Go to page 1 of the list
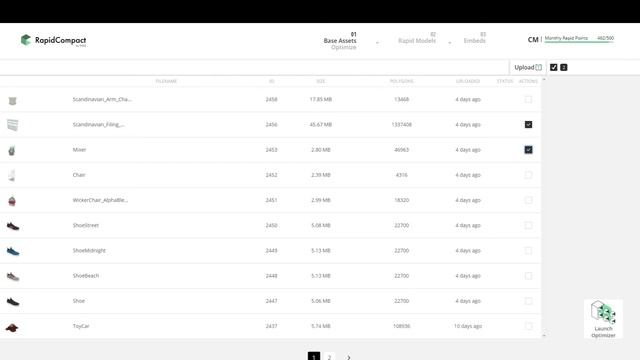Screen dimensions: 640x360 (314, 356)
